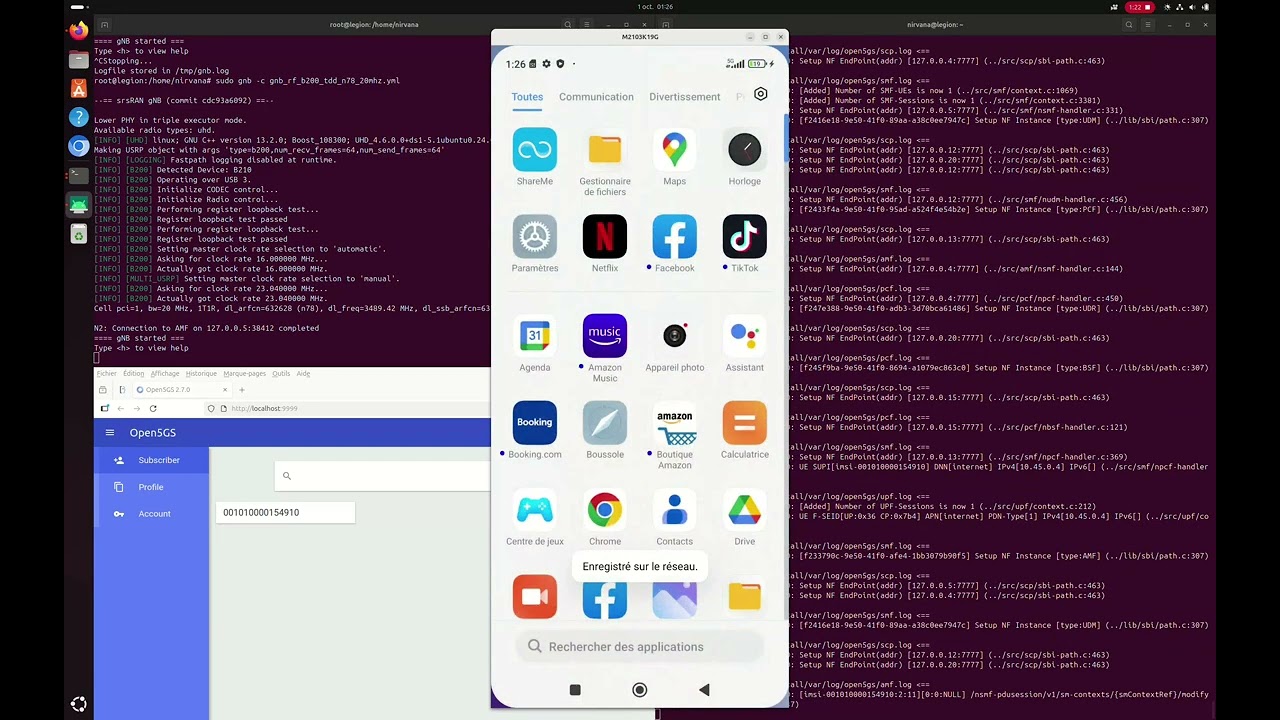Open search in left terminal titlebar

[568, 24]
